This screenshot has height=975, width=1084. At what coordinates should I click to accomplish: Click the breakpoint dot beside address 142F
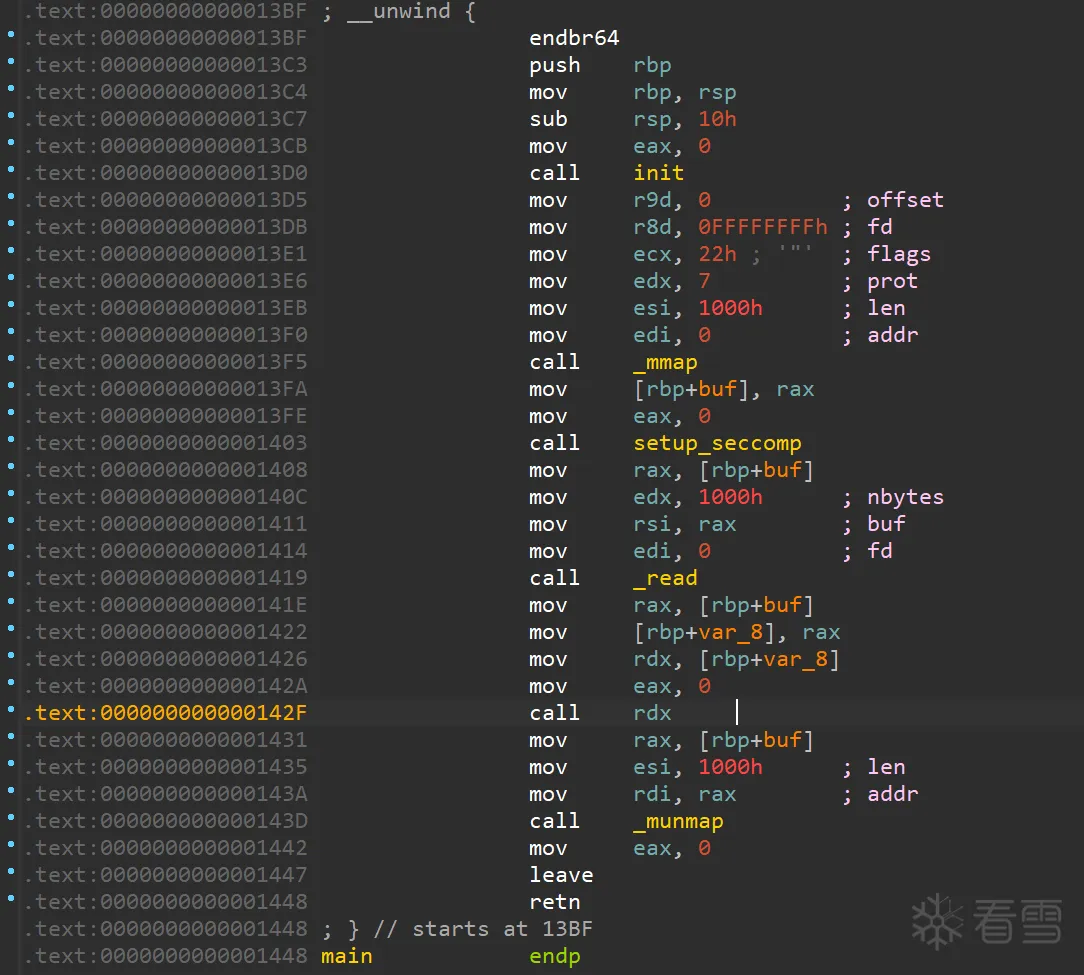tap(10, 709)
